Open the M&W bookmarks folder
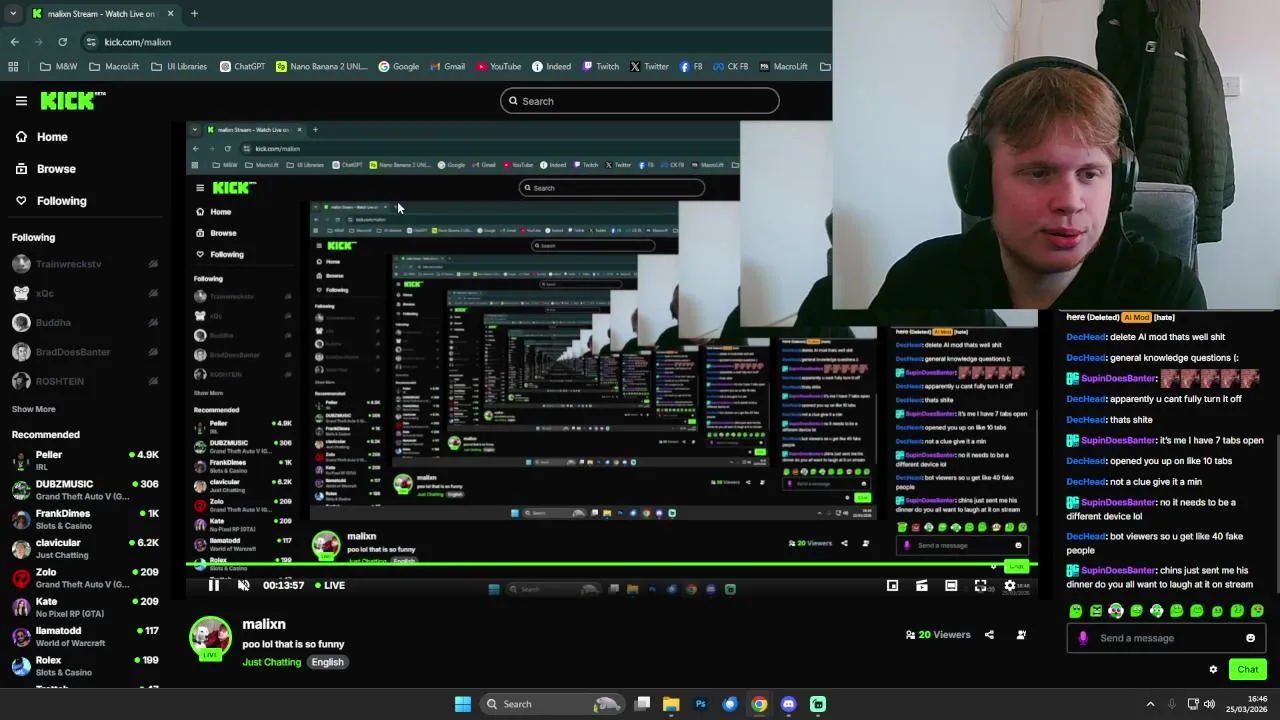 tap(59, 67)
